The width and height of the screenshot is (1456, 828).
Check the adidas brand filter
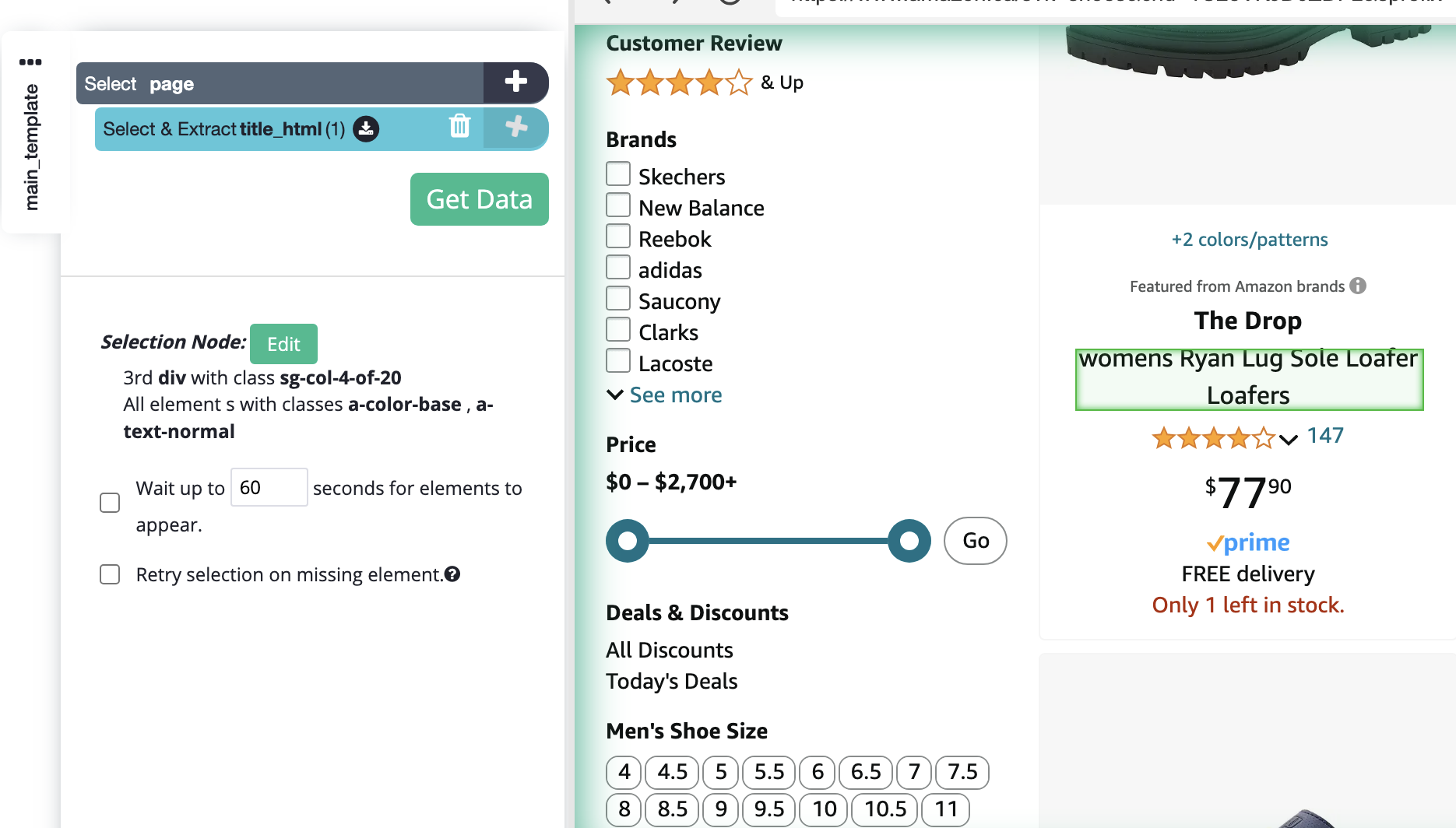[x=618, y=267]
